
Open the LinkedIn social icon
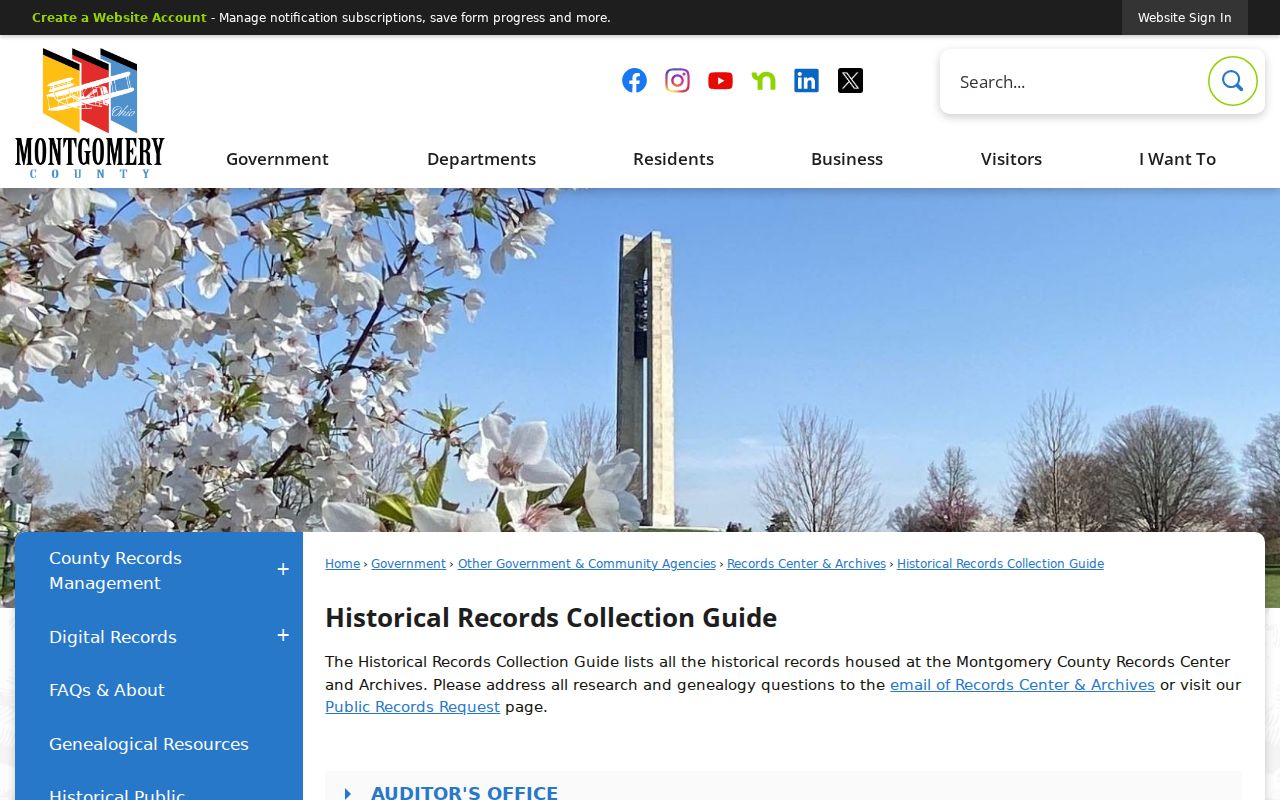click(x=806, y=81)
